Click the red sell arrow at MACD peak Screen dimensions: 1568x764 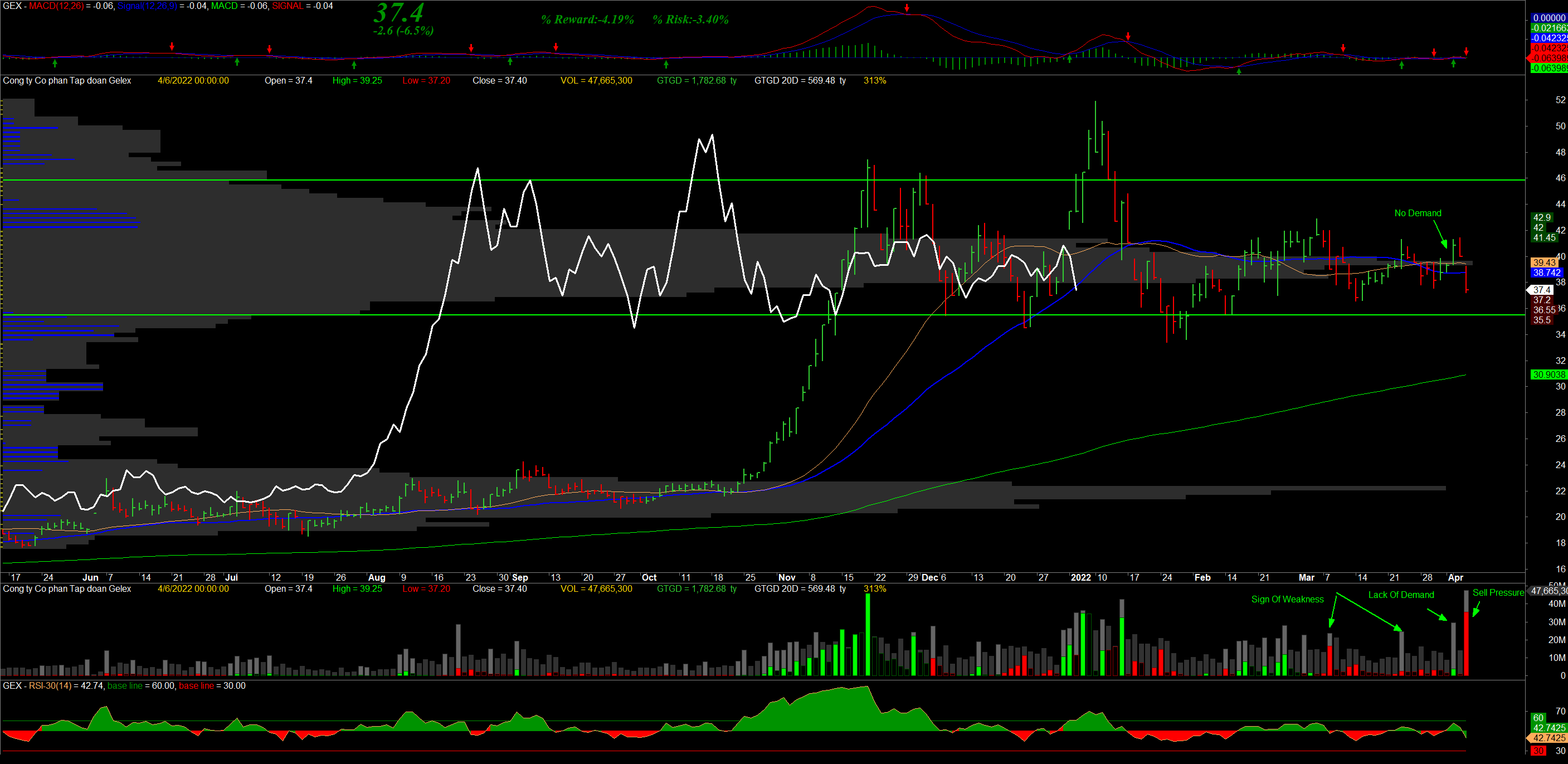click(x=907, y=8)
